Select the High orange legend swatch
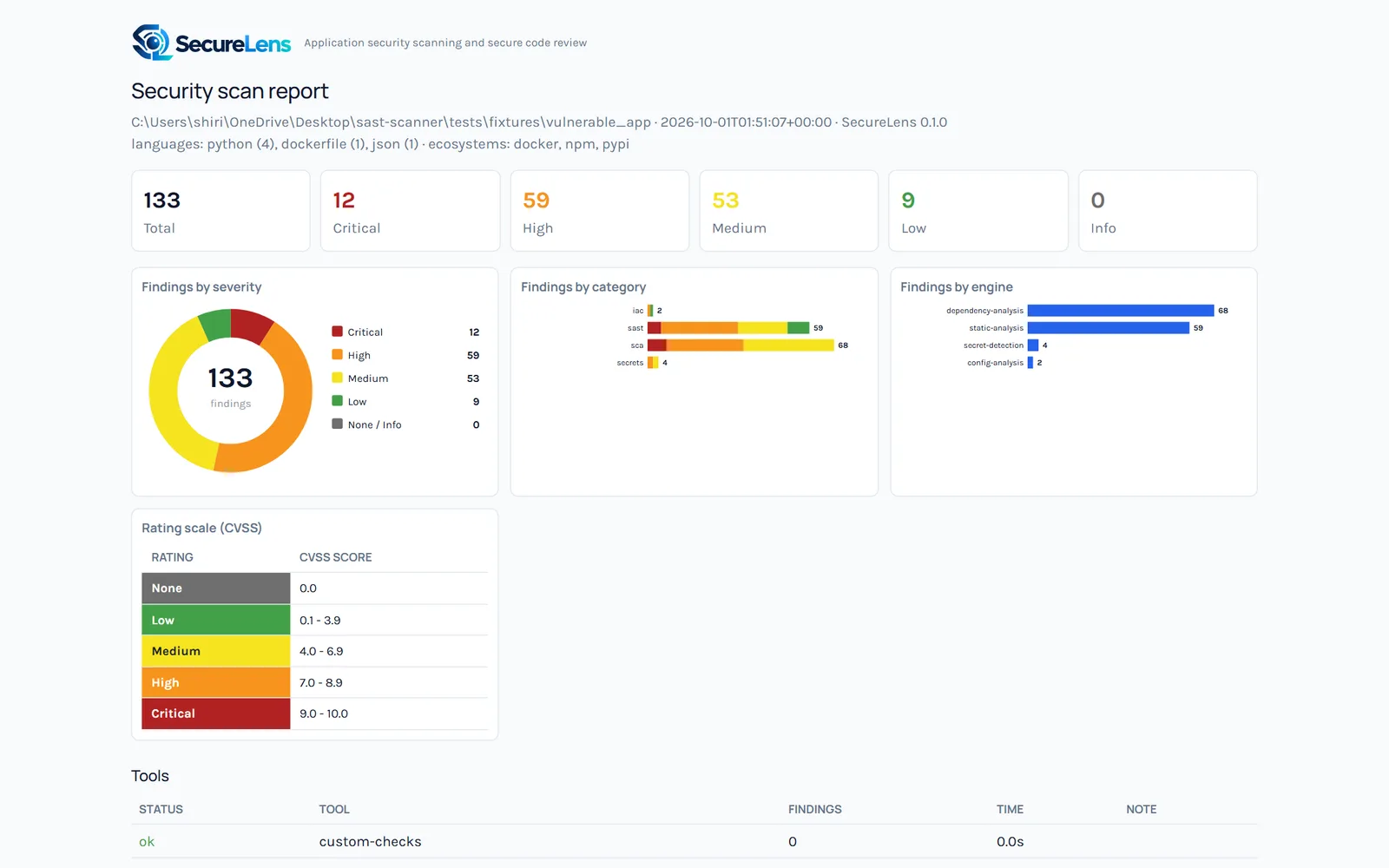 click(337, 354)
